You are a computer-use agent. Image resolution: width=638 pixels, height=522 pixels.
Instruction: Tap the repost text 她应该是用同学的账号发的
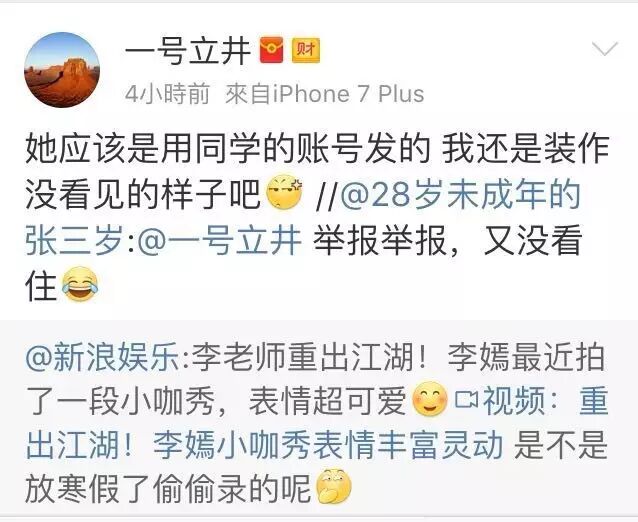[x=228, y=148]
